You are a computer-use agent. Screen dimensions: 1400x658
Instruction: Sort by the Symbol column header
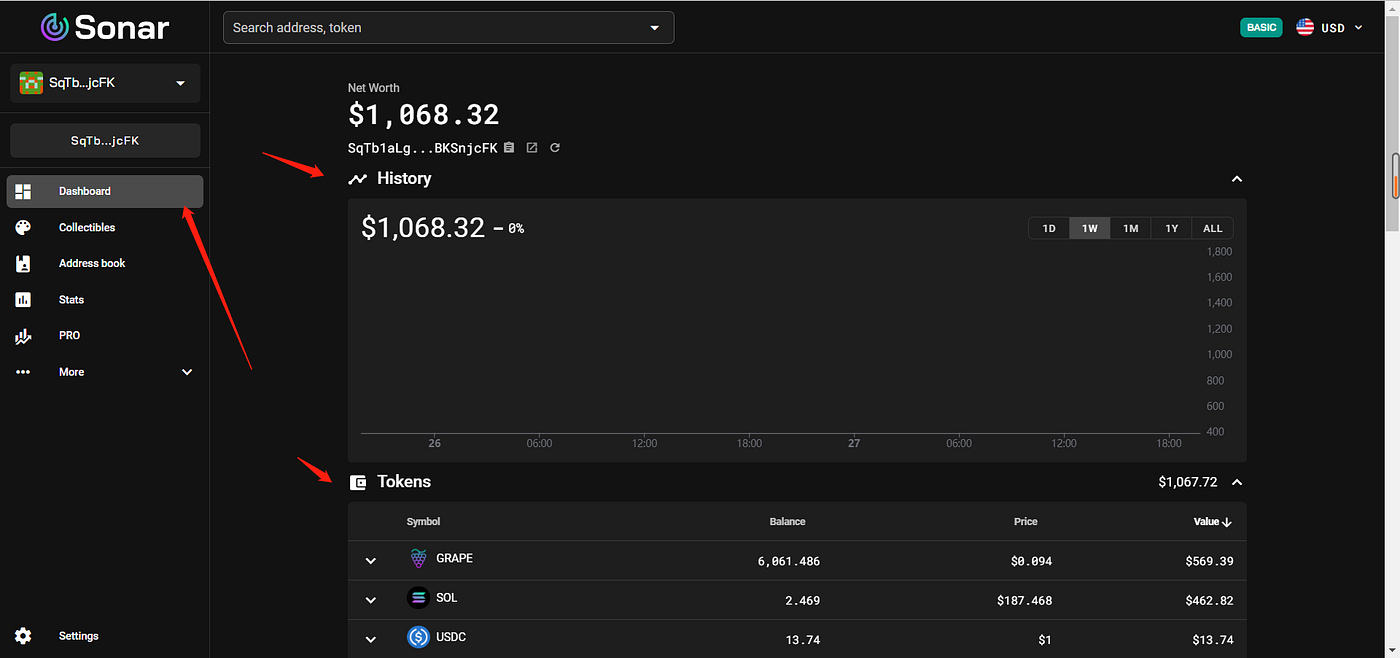(423, 522)
